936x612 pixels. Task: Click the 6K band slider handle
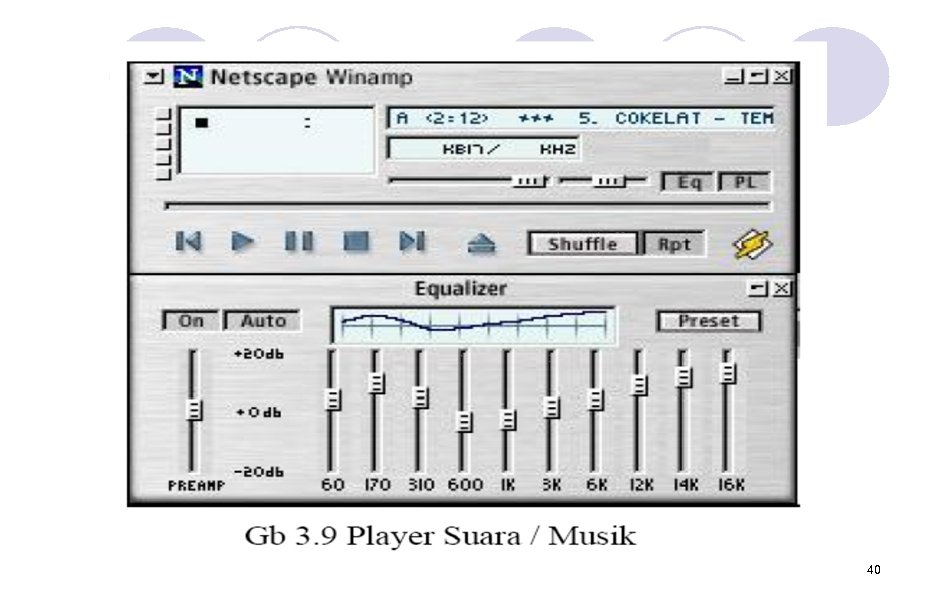click(596, 399)
